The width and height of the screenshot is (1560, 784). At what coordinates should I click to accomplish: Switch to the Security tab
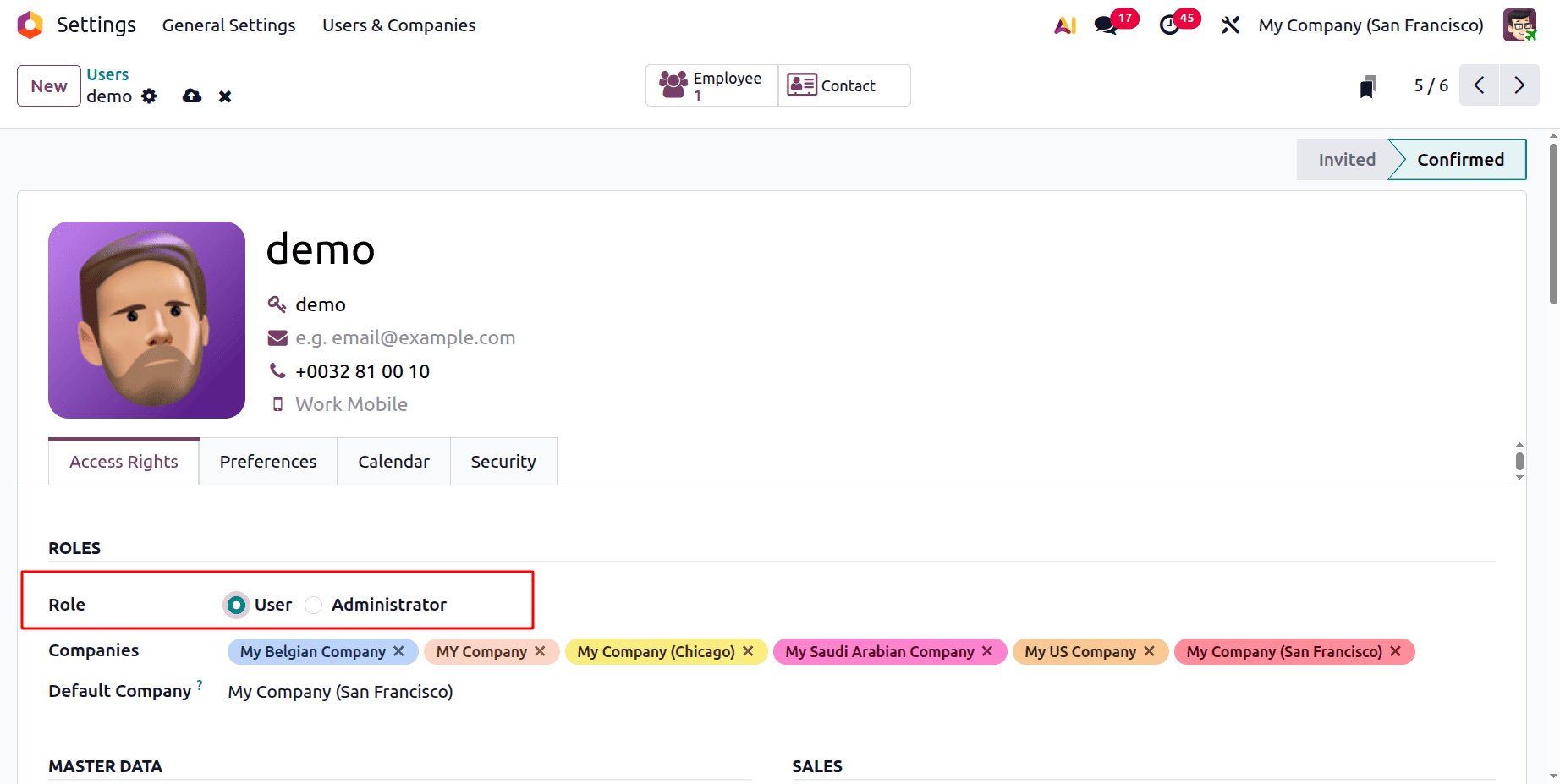tap(503, 461)
